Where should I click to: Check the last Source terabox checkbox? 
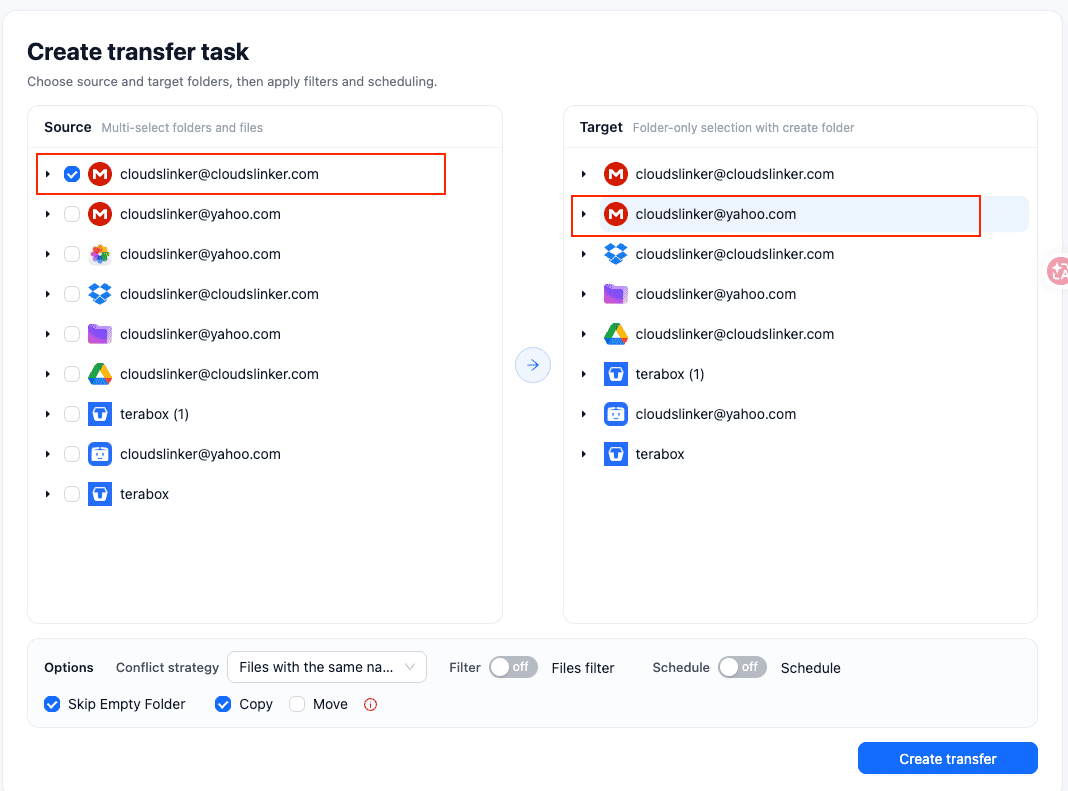[x=72, y=494]
